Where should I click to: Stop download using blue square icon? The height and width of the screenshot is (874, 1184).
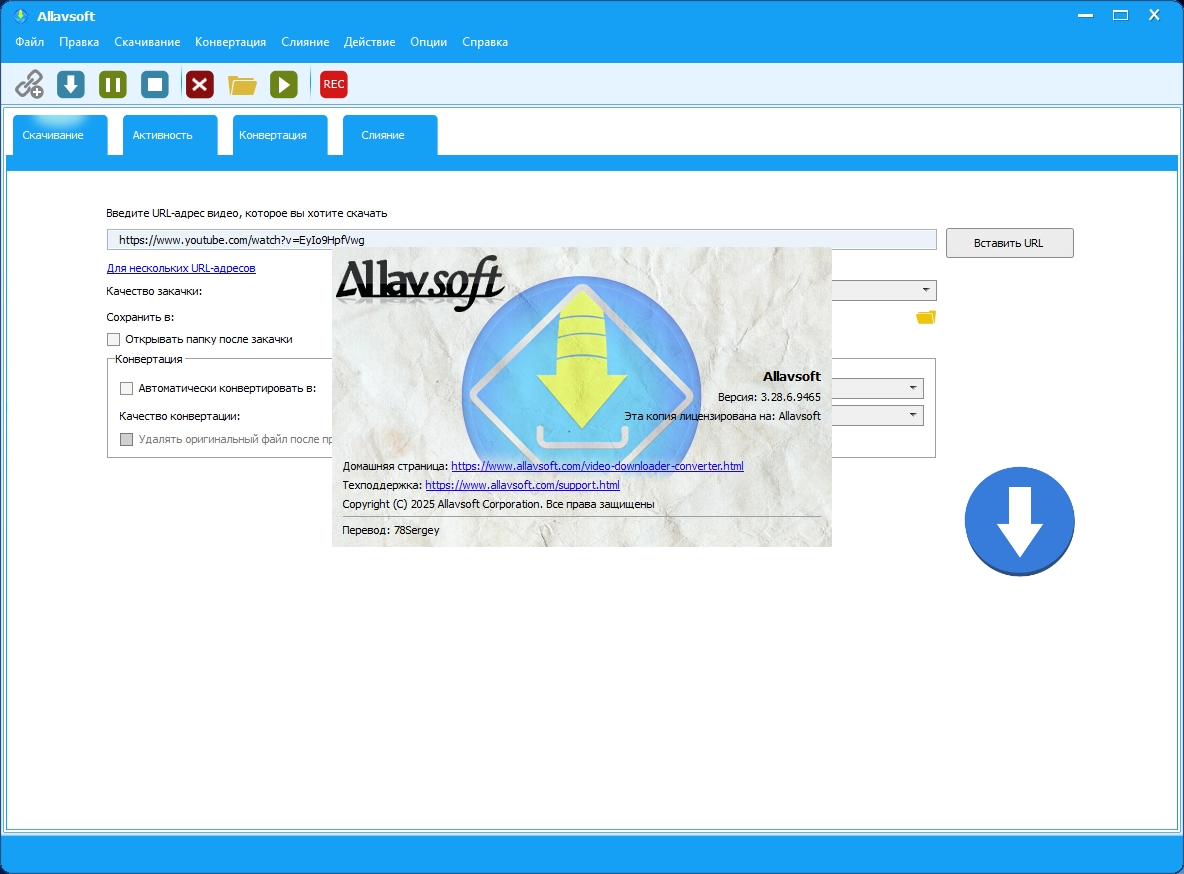[155, 84]
